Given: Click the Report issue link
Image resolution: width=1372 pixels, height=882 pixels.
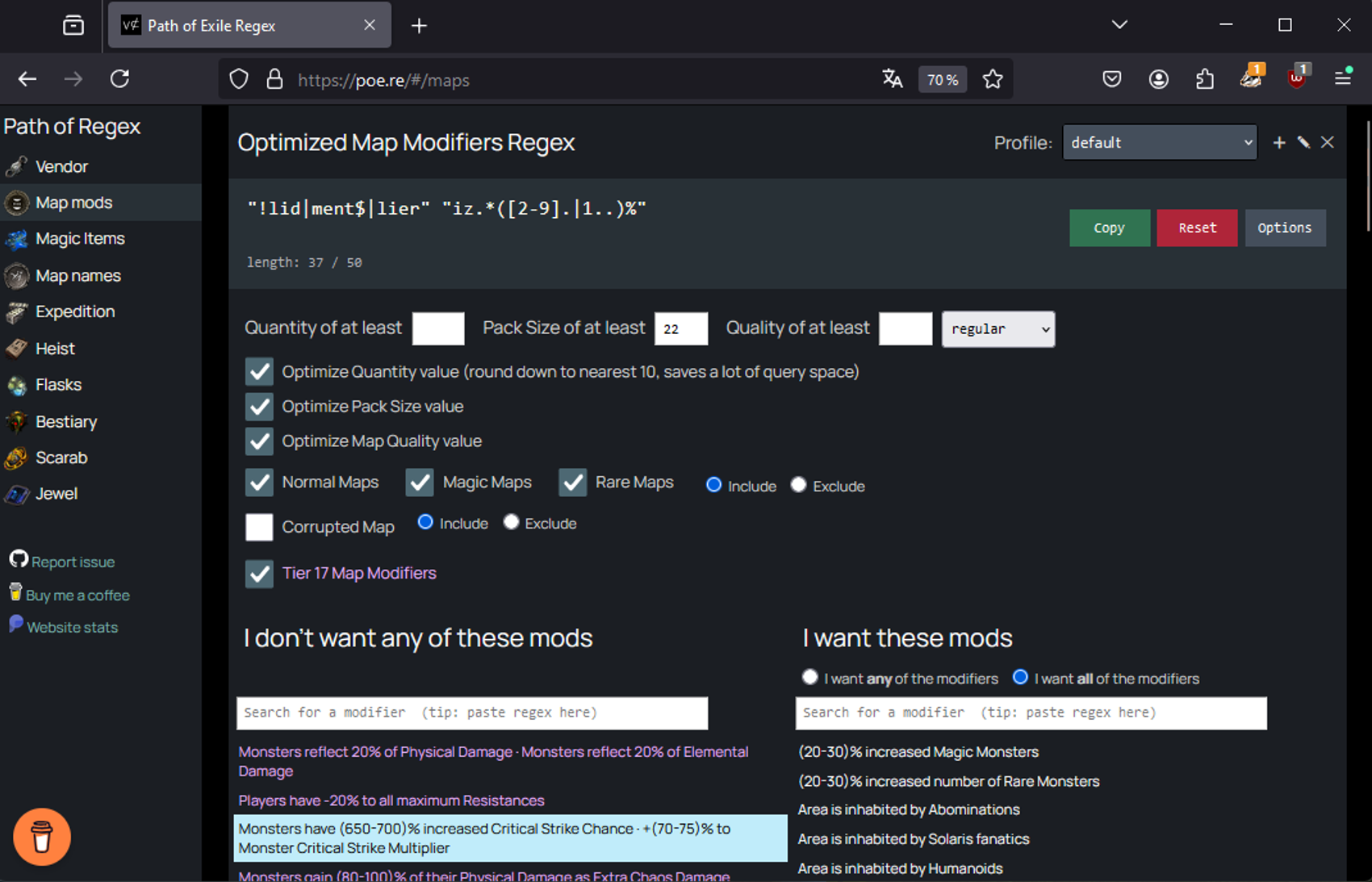Looking at the screenshot, I should 73,562.
